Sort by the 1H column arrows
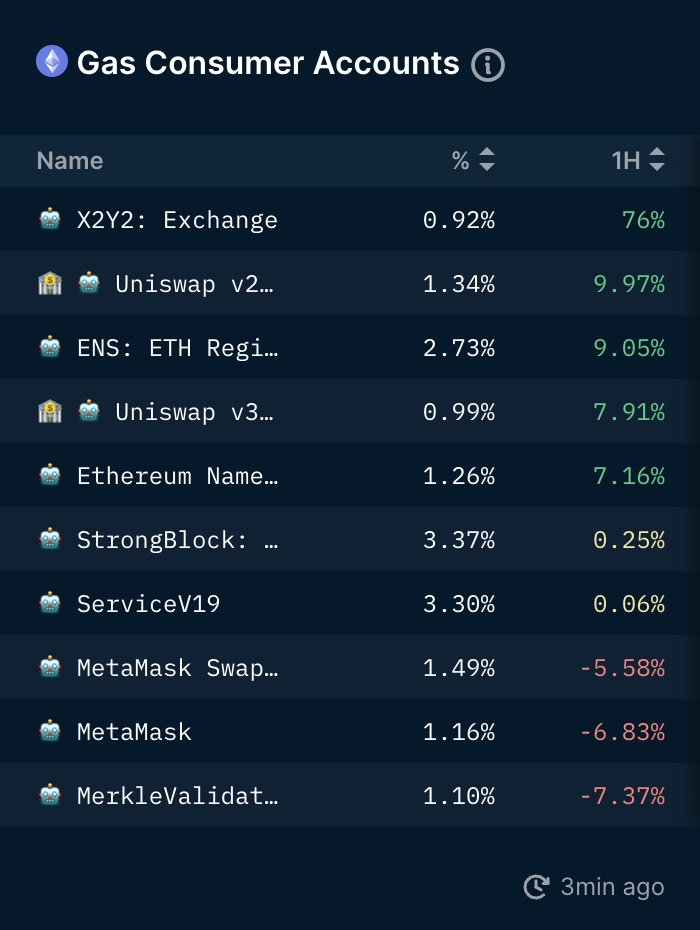Screen dimensions: 700x930 point(656,160)
